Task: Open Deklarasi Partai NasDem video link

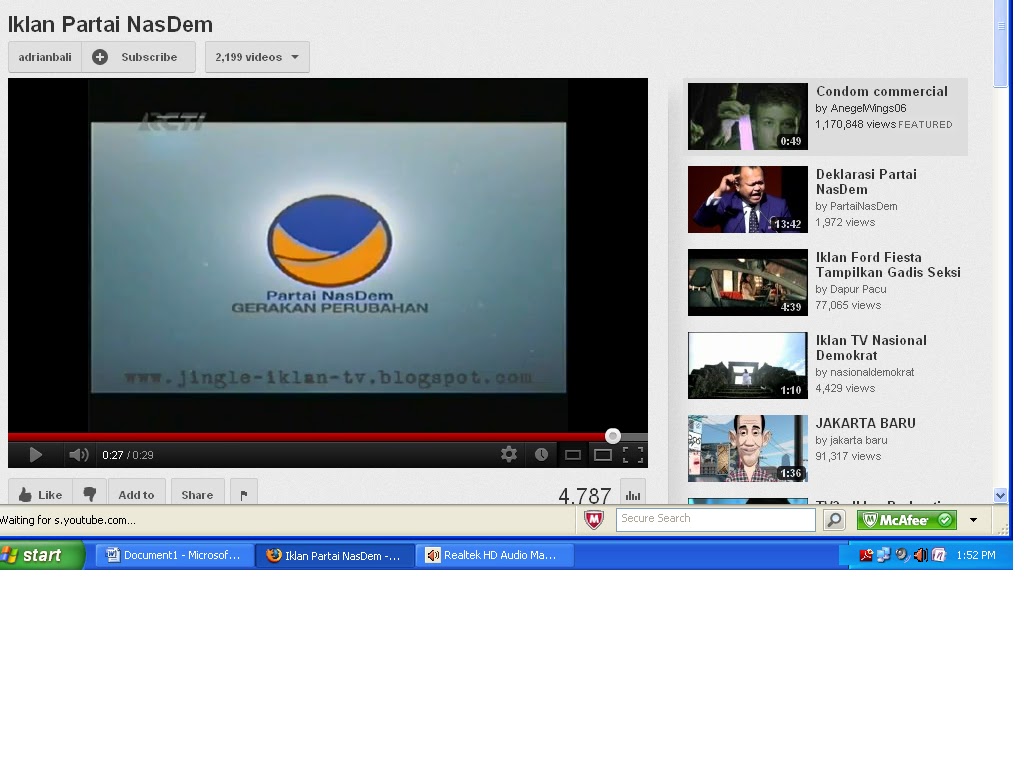Action: click(866, 182)
